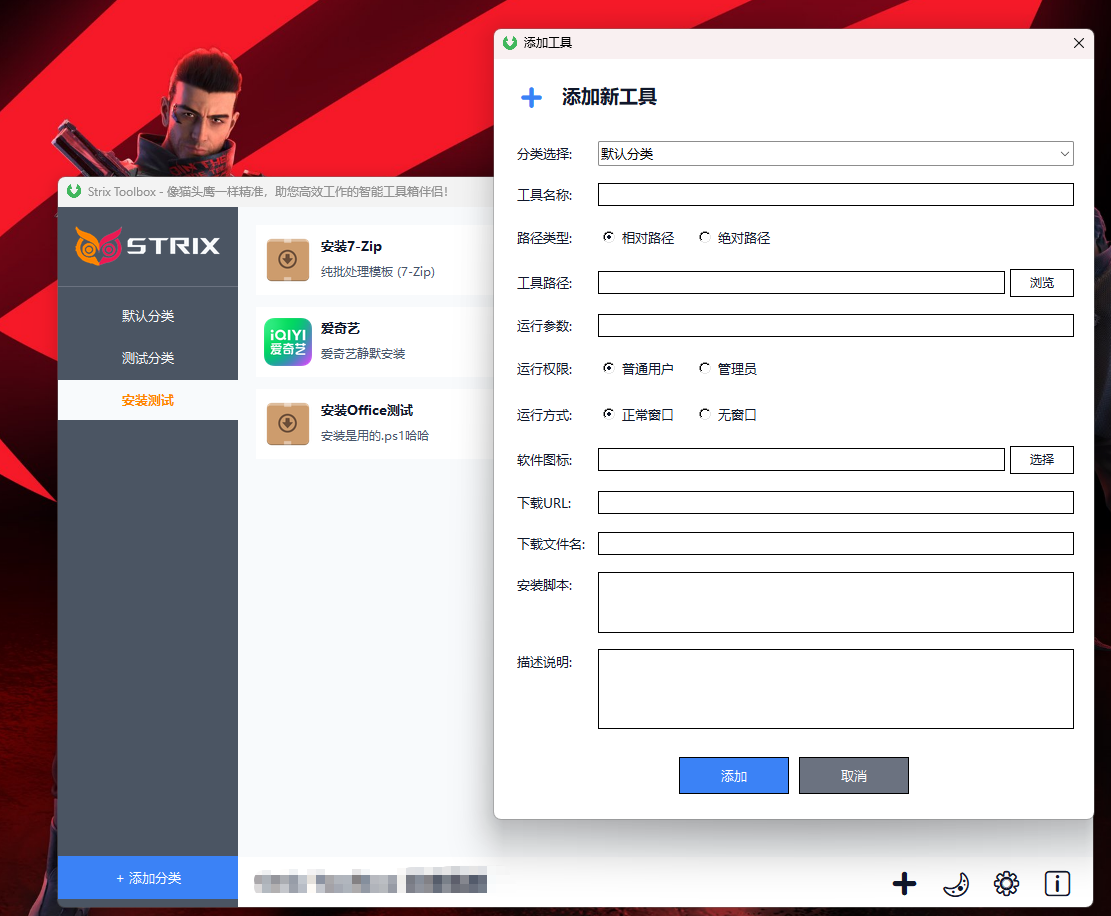Switch to the 默认分类 sidebar category
The height and width of the screenshot is (916, 1111).
coord(148,316)
